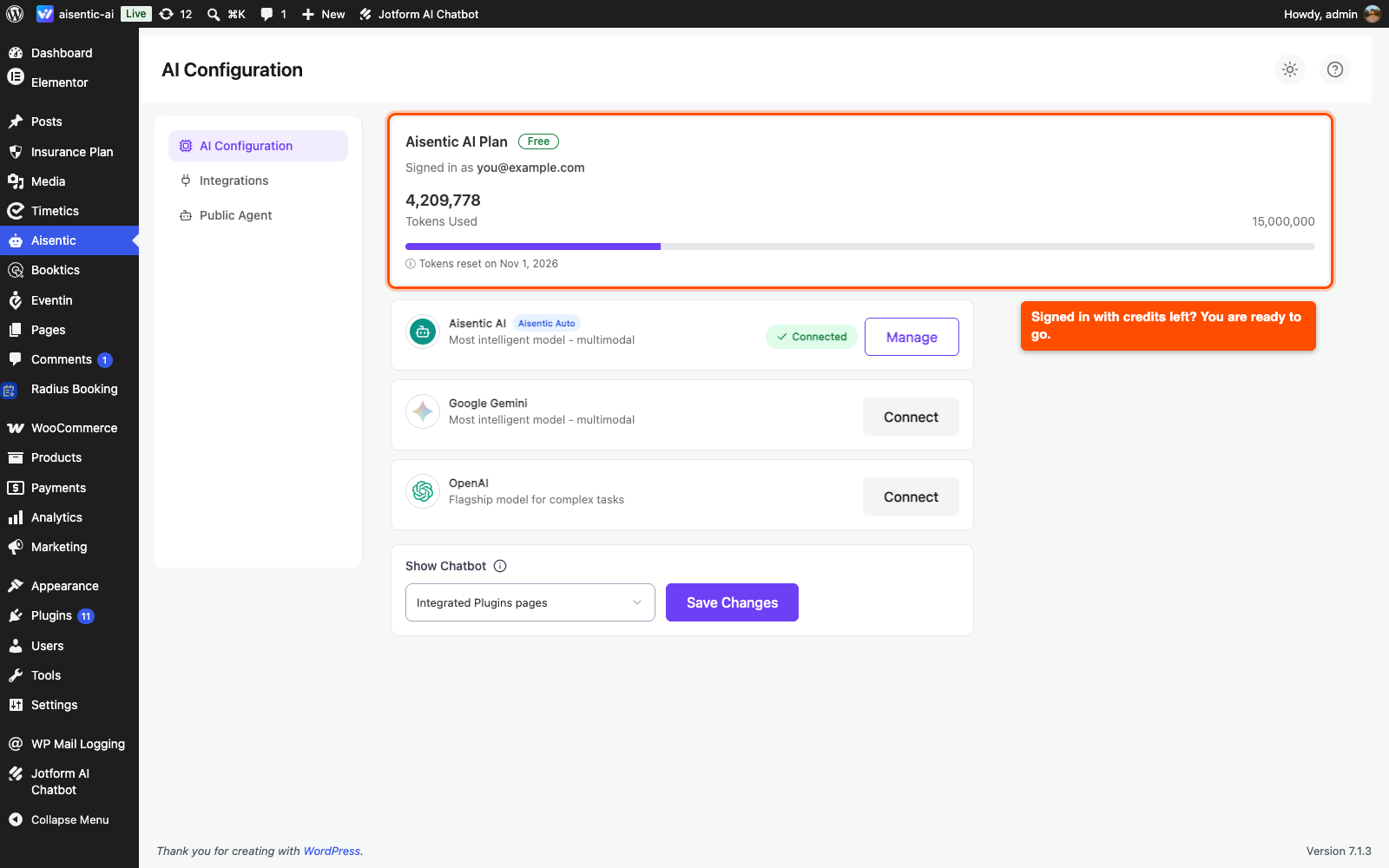This screenshot has height=868, width=1389.
Task: Open Elementor from the sidebar
Action: coord(69,82)
